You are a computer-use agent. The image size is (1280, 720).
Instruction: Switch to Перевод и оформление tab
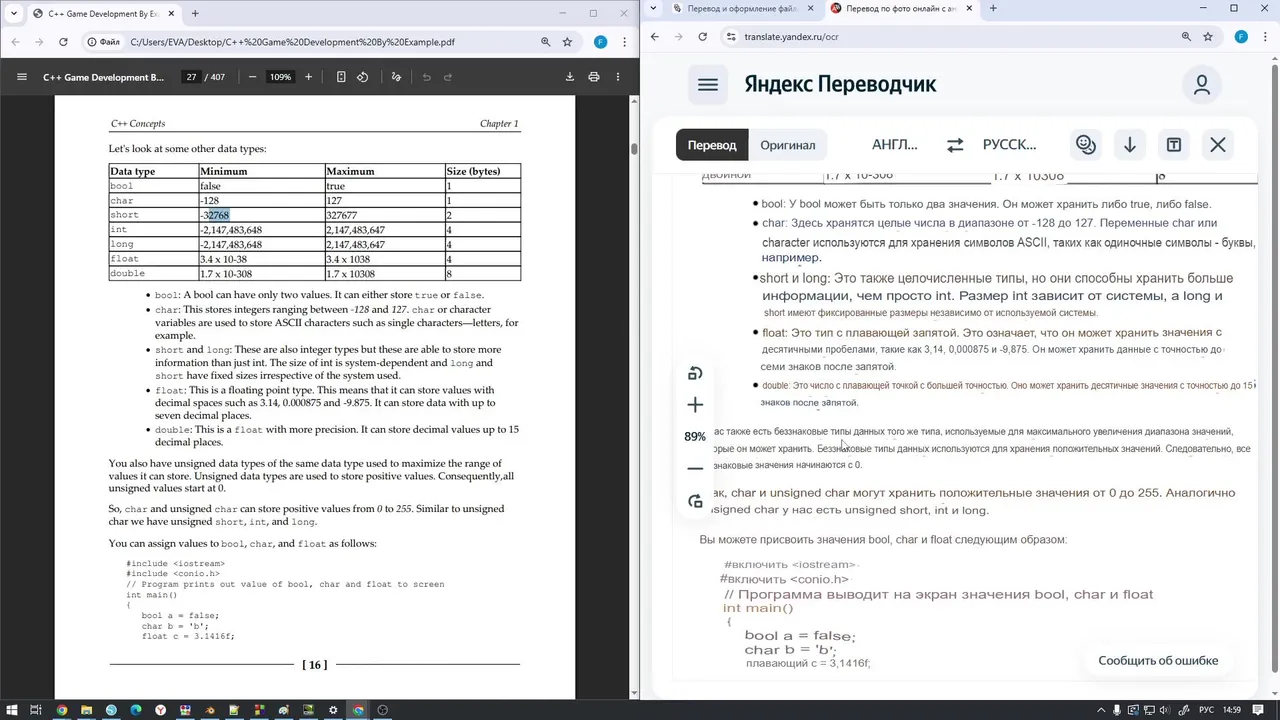tap(741, 9)
